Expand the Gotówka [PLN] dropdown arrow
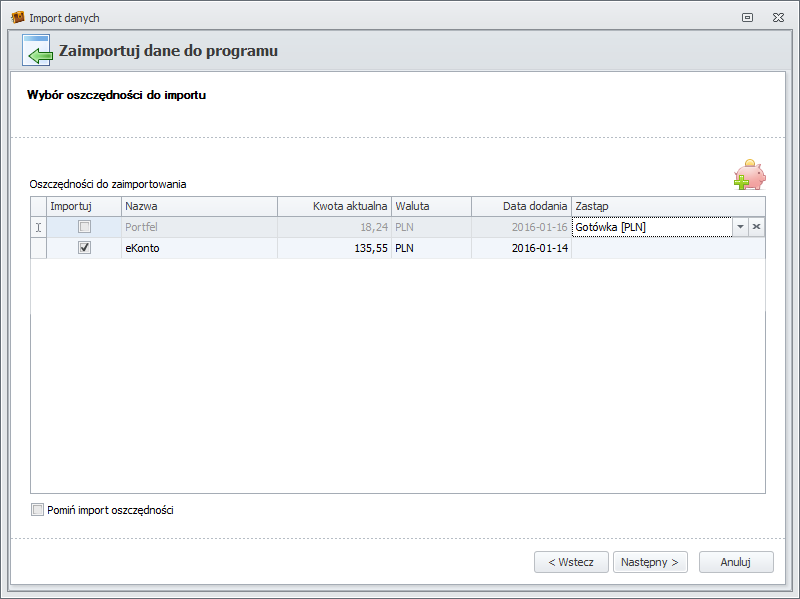 [x=740, y=227]
